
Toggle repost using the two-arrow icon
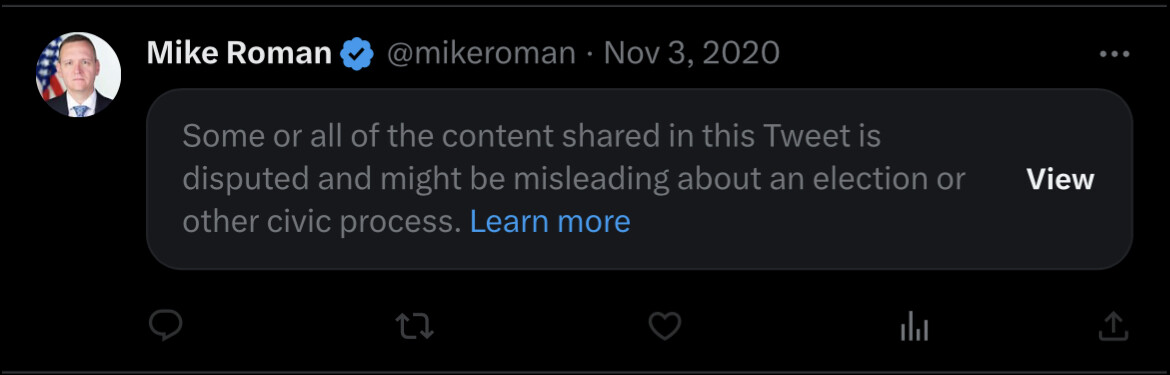414,326
